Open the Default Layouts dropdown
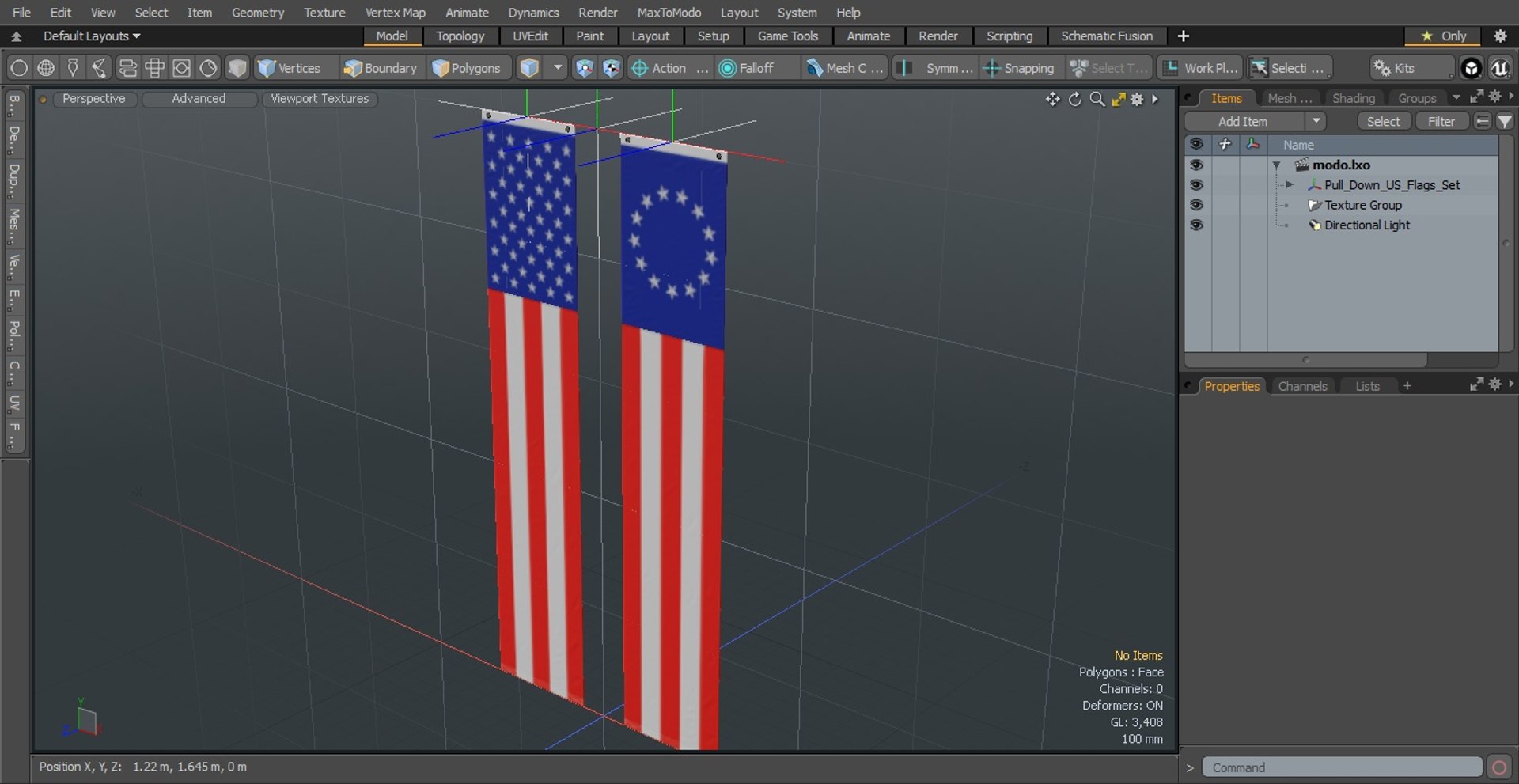This screenshot has height=784, width=1519. [x=91, y=36]
